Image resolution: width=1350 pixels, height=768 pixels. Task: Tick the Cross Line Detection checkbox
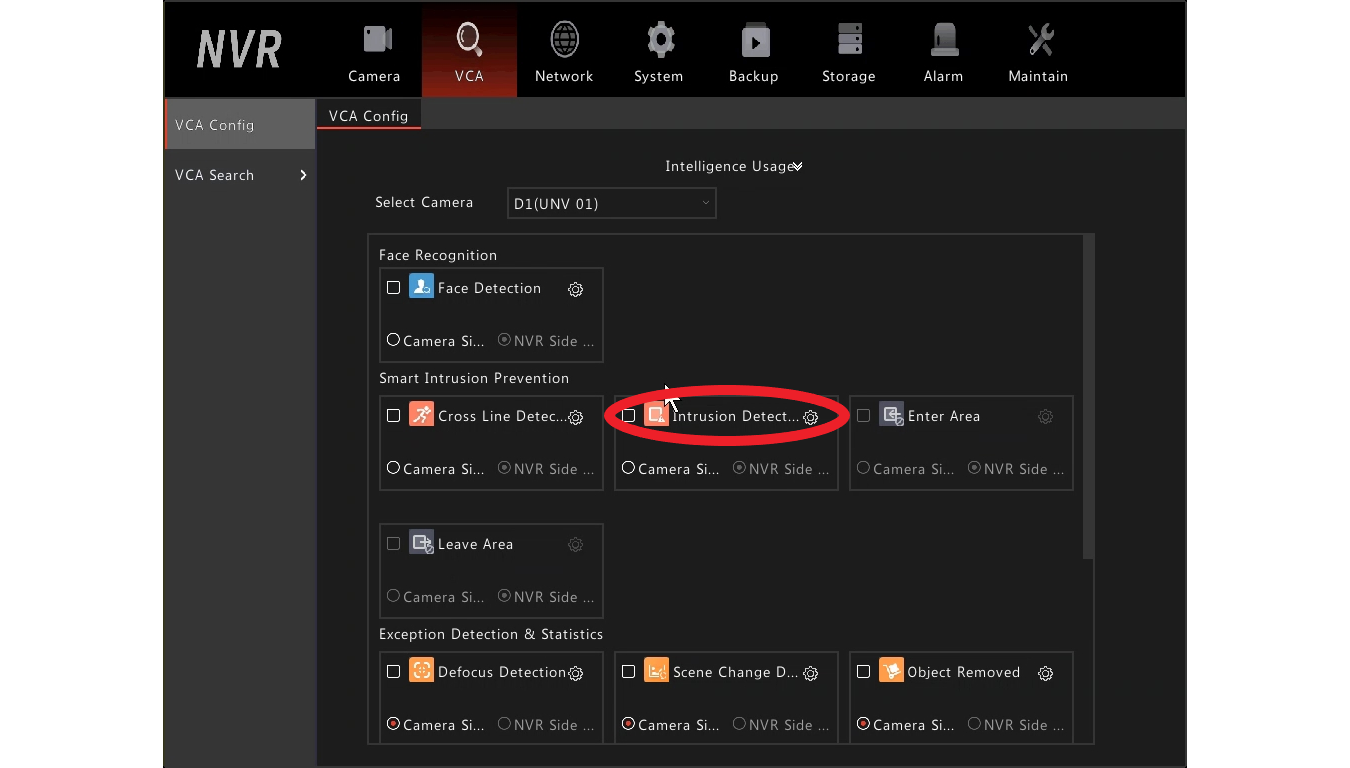tap(394, 416)
